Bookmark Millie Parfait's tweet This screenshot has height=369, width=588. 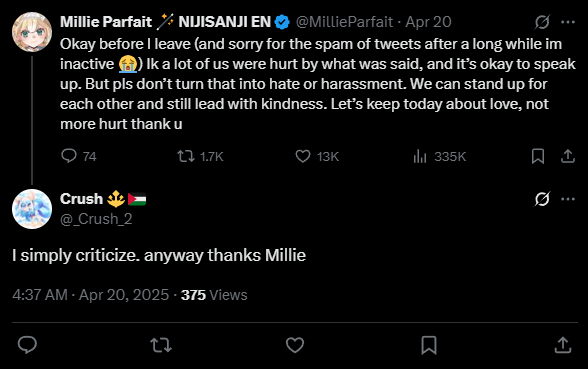click(x=538, y=156)
